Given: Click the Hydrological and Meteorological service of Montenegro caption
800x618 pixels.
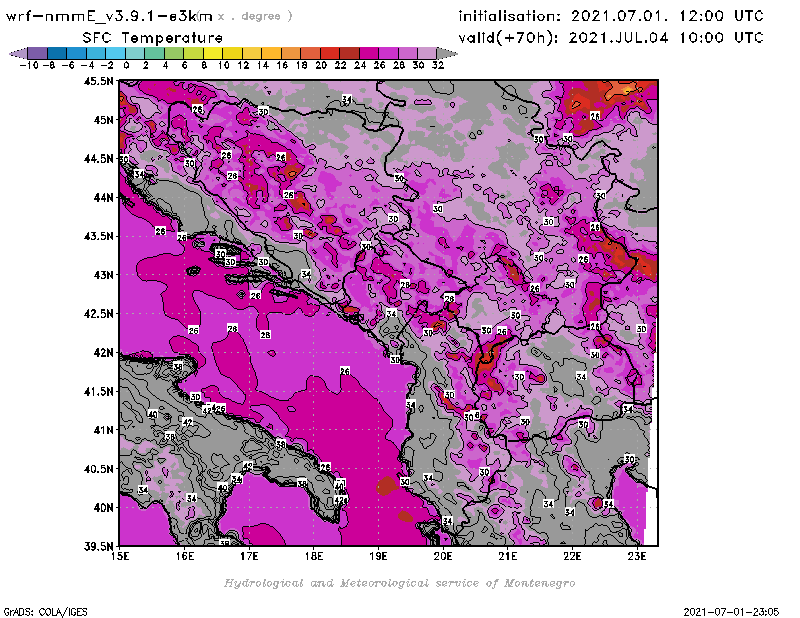Looking at the screenshot, I should 399,583.
